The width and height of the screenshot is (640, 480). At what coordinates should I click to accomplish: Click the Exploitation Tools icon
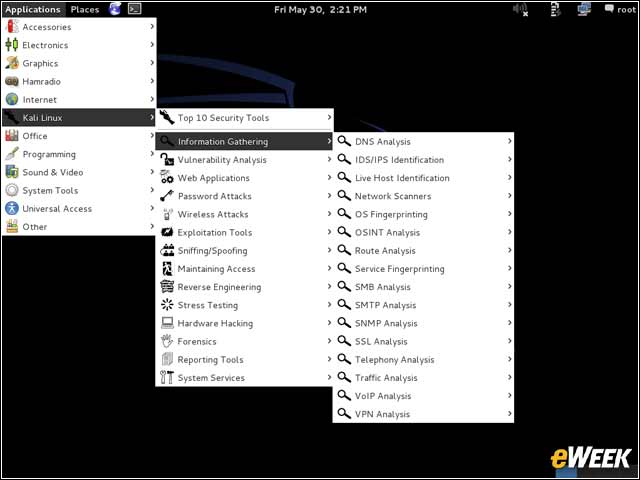[167, 232]
